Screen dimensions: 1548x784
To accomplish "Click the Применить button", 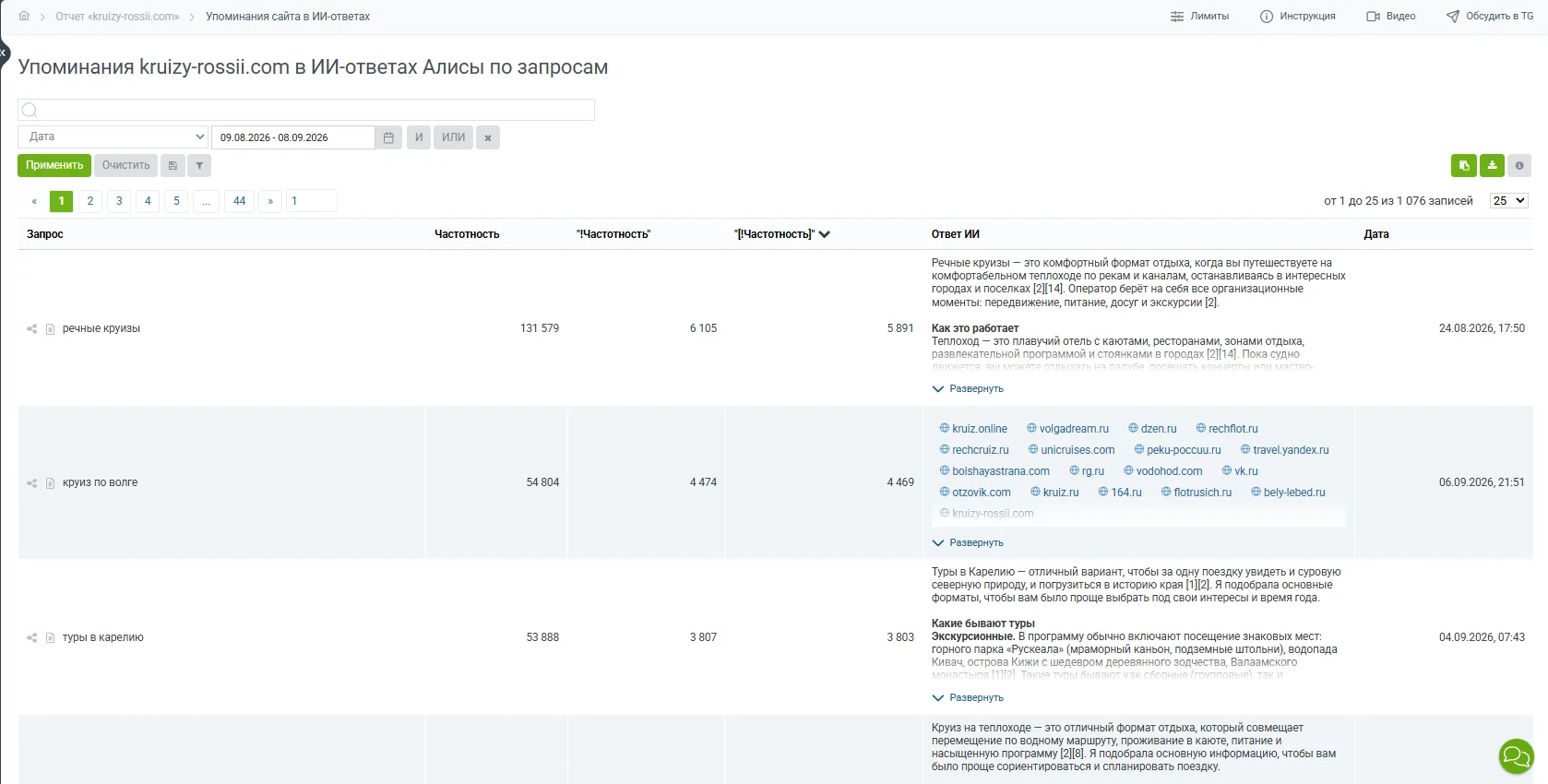I will pyautogui.click(x=54, y=165).
